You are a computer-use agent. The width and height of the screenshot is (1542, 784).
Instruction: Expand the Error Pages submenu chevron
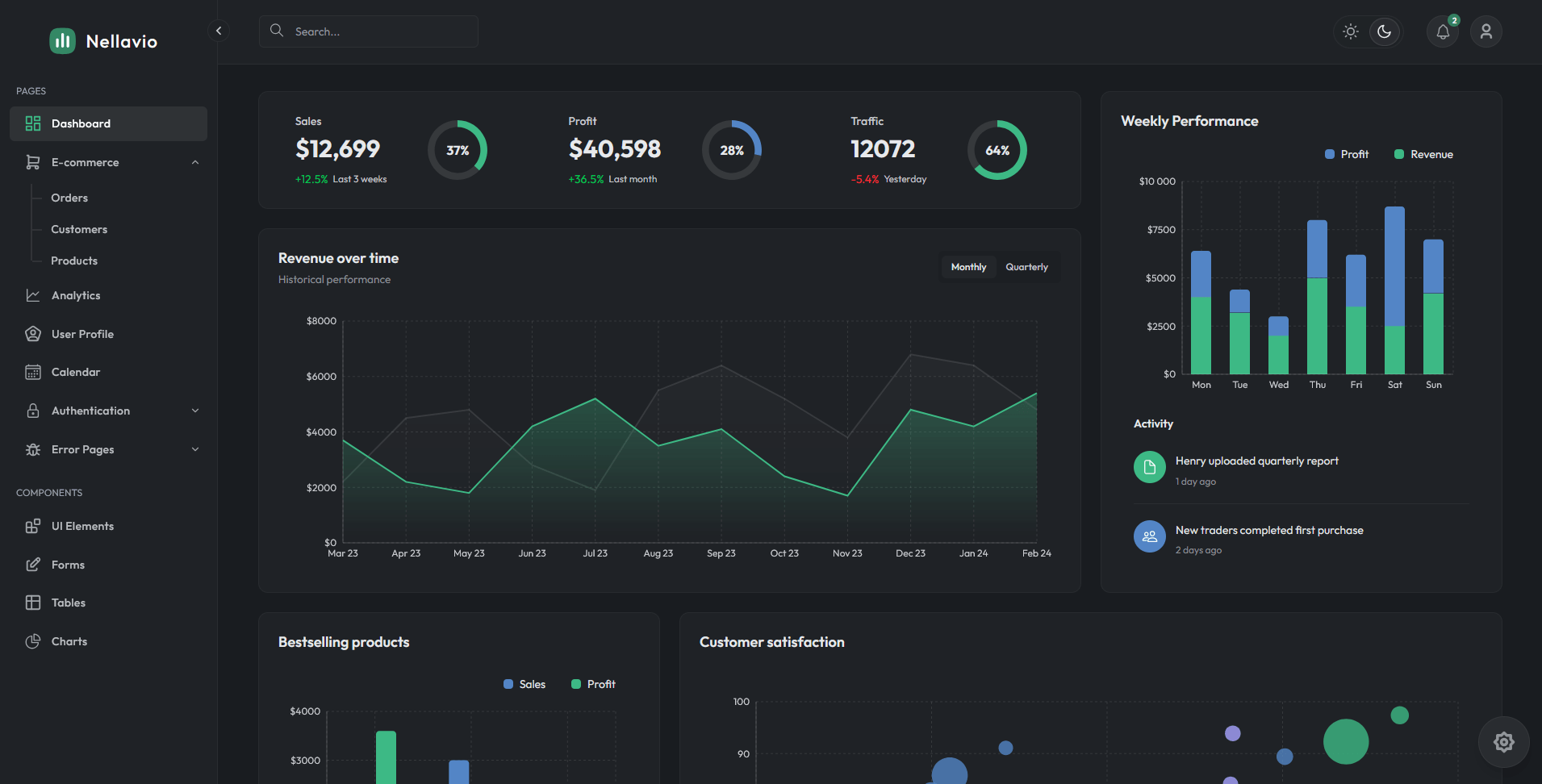[x=195, y=450]
